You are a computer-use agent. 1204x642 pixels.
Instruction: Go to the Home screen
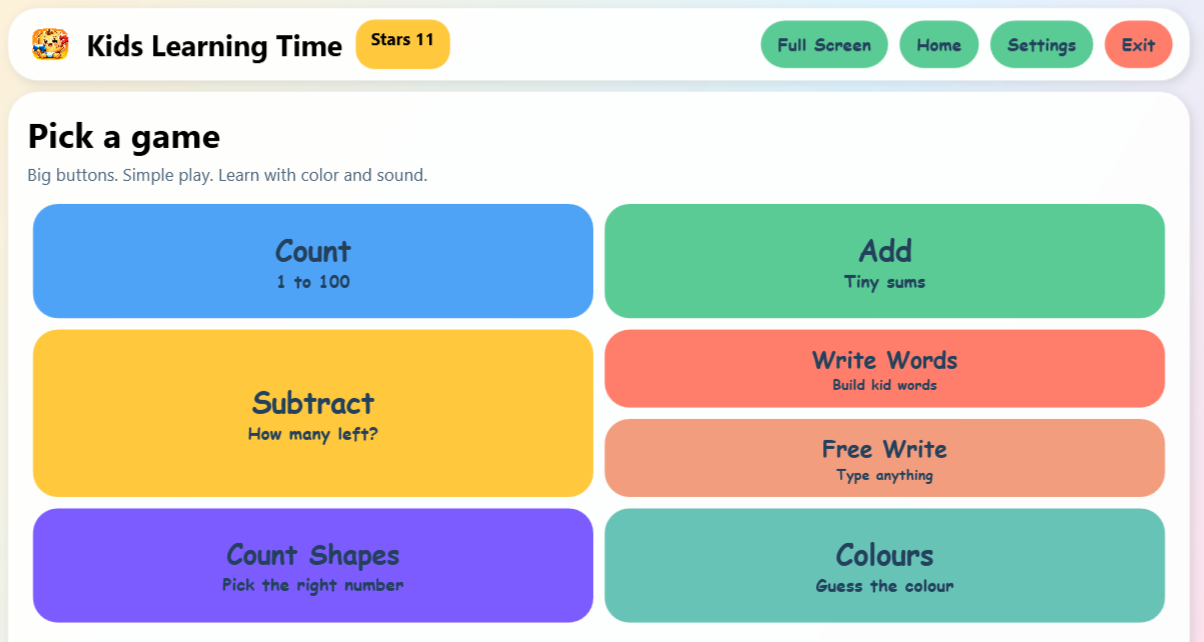[x=938, y=44]
